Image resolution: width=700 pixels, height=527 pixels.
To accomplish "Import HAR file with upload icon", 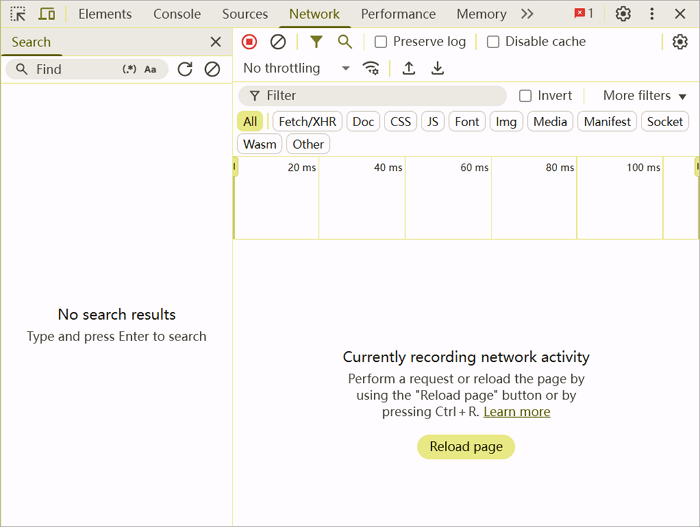I will tap(409, 68).
